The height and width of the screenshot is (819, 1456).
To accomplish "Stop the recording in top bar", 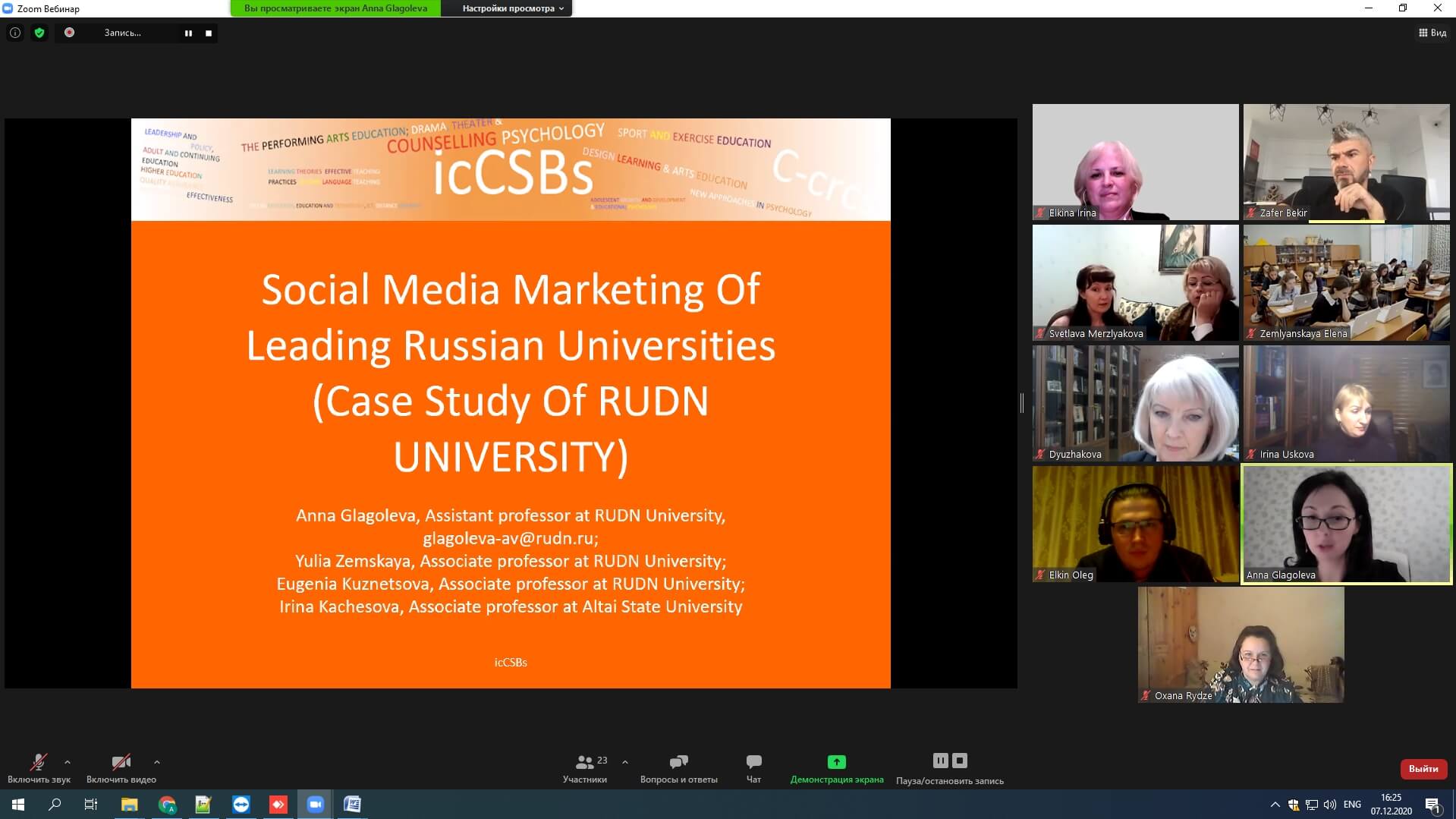I will [x=209, y=33].
